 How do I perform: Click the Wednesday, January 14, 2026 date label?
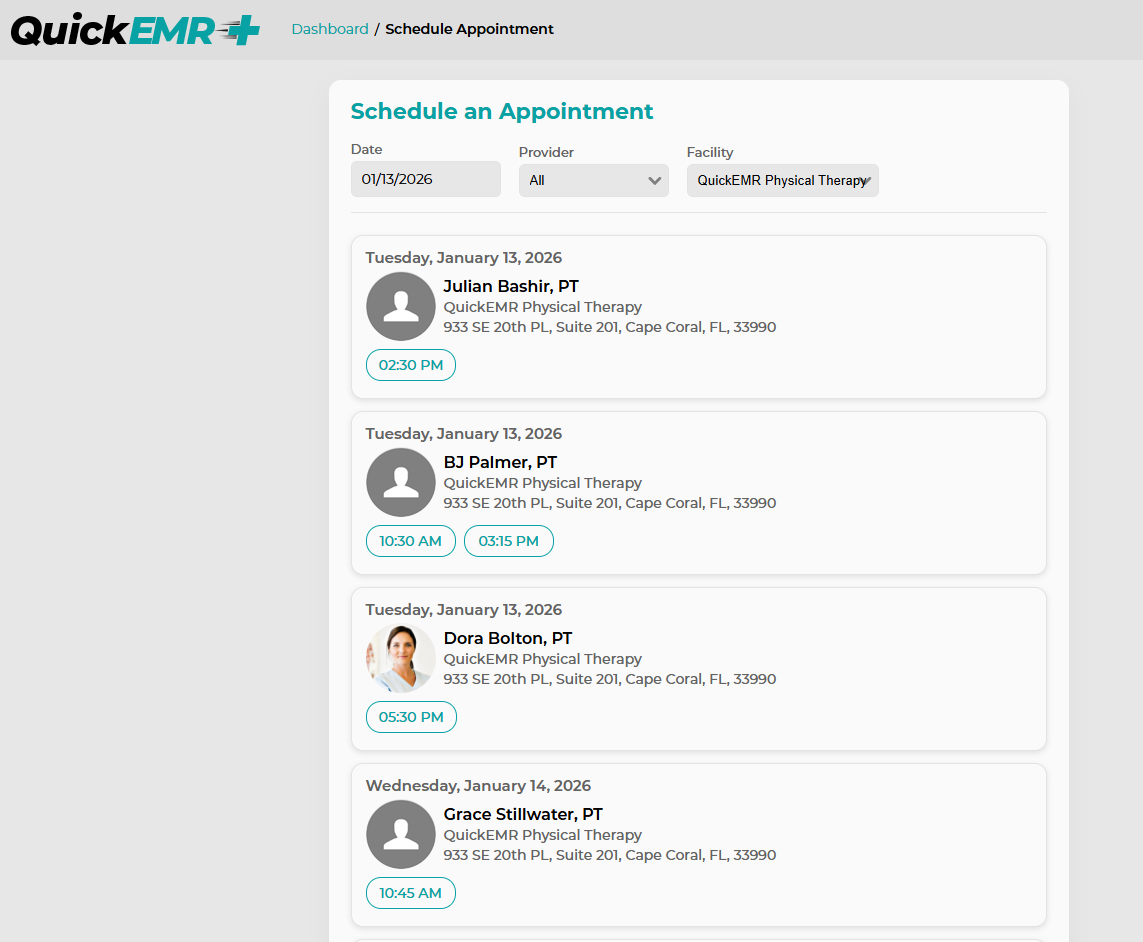478,786
